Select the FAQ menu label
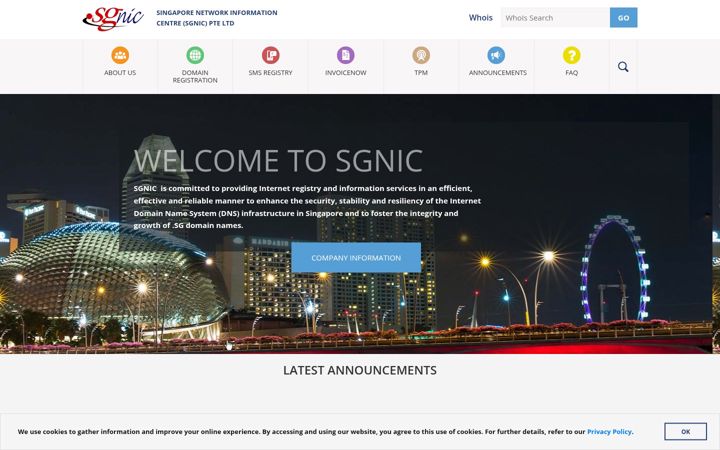 pos(572,73)
